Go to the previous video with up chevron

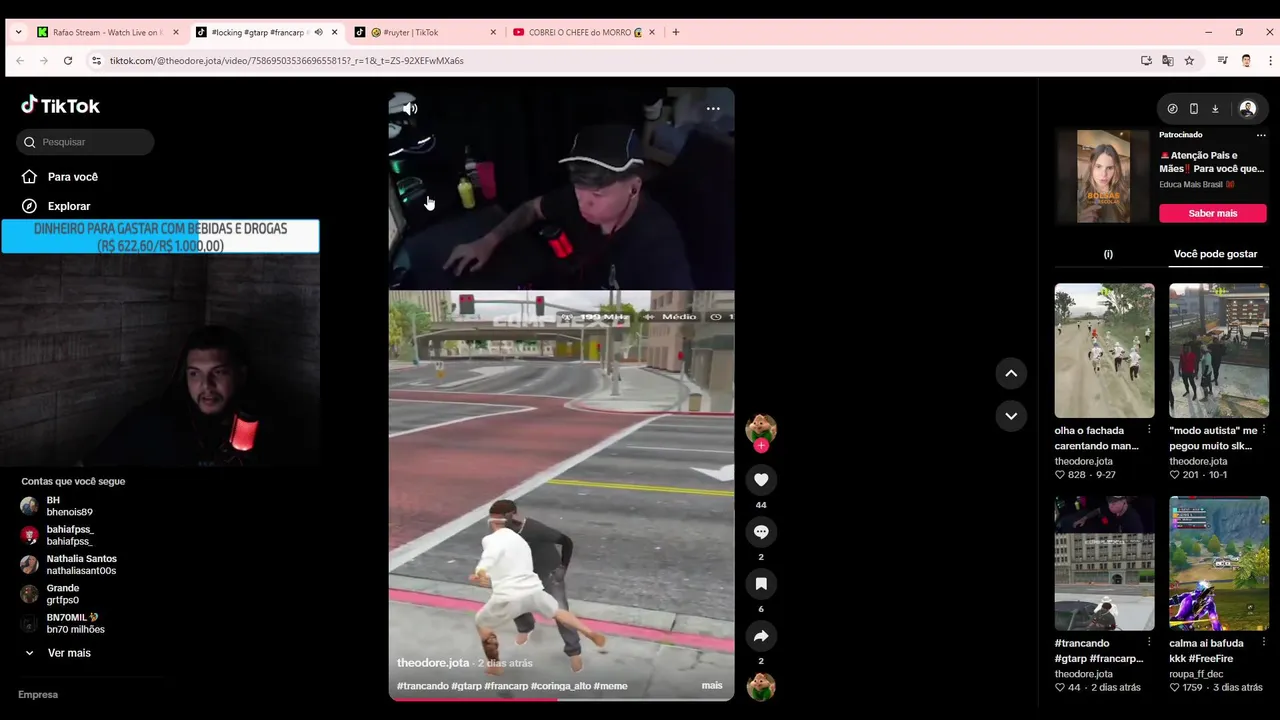[x=1011, y=373]
